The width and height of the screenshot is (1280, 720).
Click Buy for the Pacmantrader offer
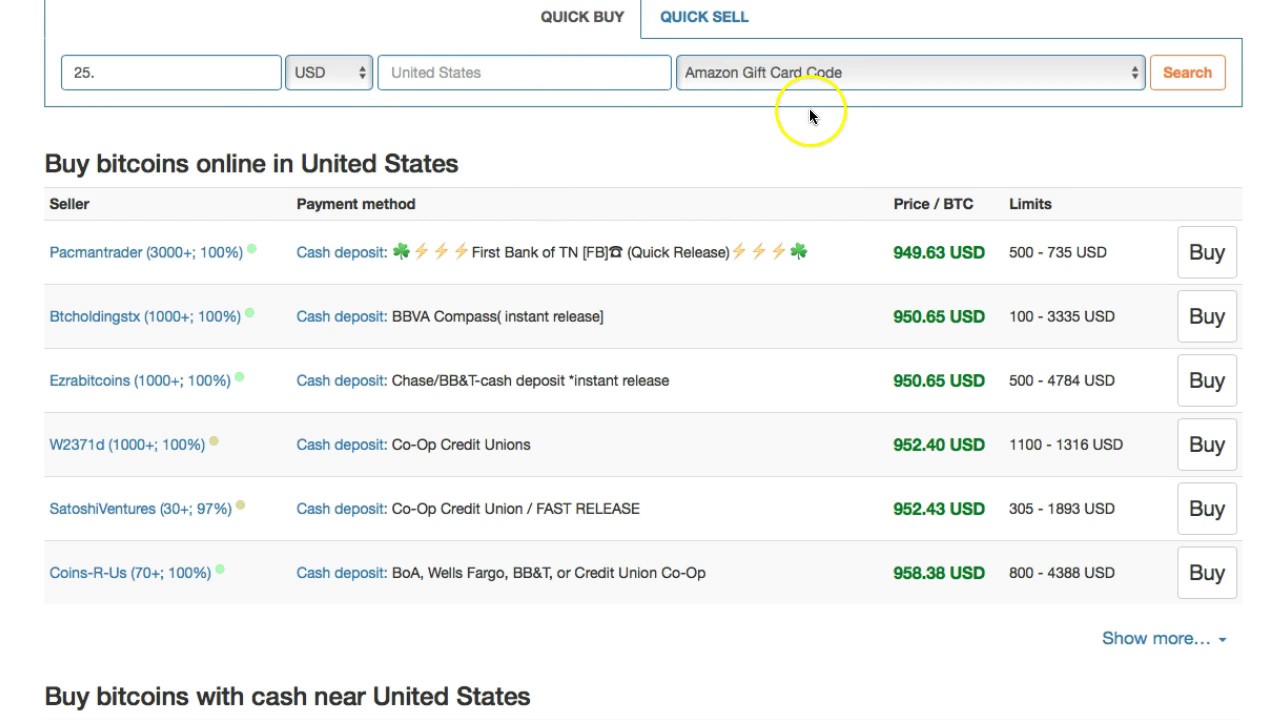tap(1206, 253)
